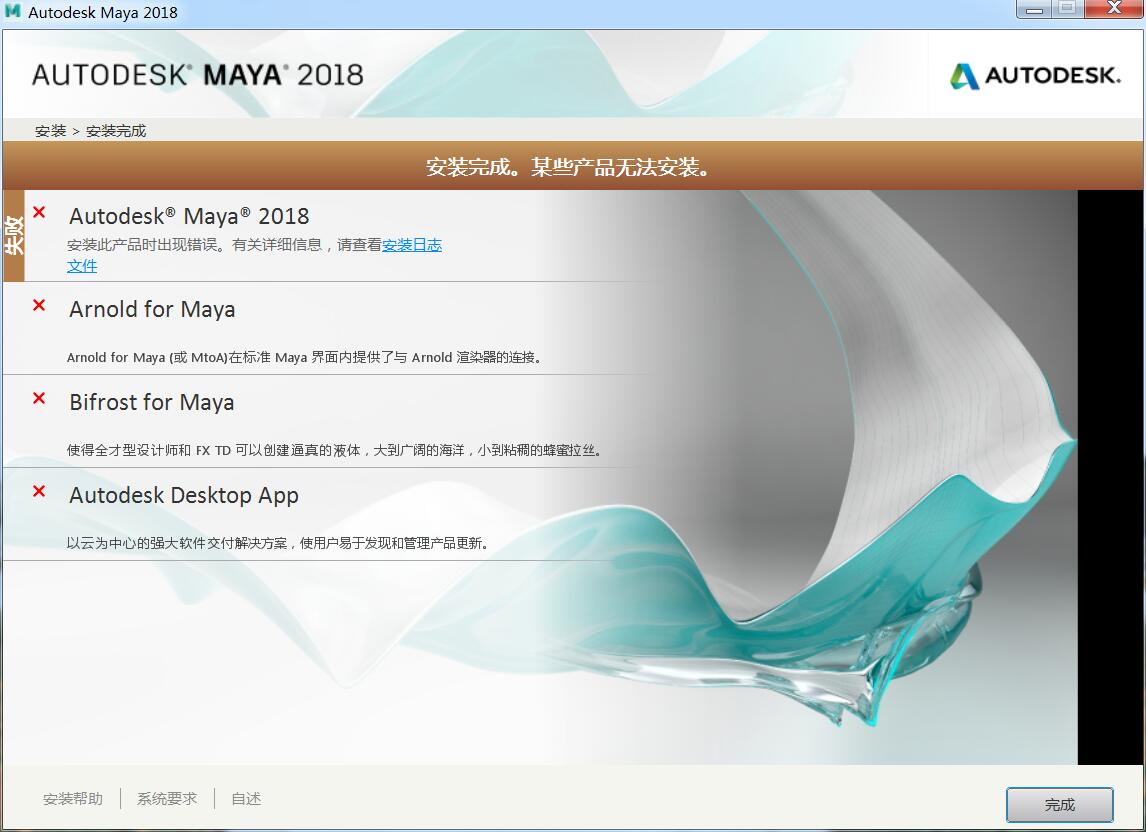
Task: Click the Autodesk logo in the header
Action: pyautogui.click(x=1035, y=75)
